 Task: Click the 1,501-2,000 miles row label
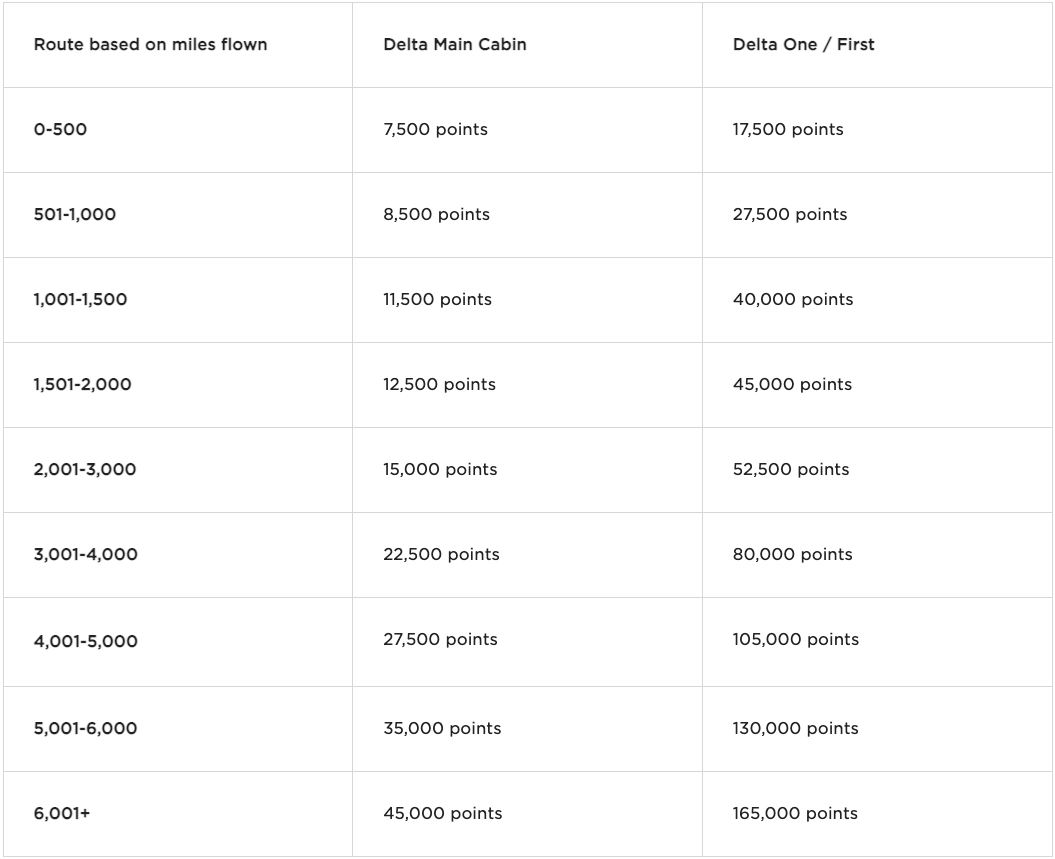click(x=82, y=384)
